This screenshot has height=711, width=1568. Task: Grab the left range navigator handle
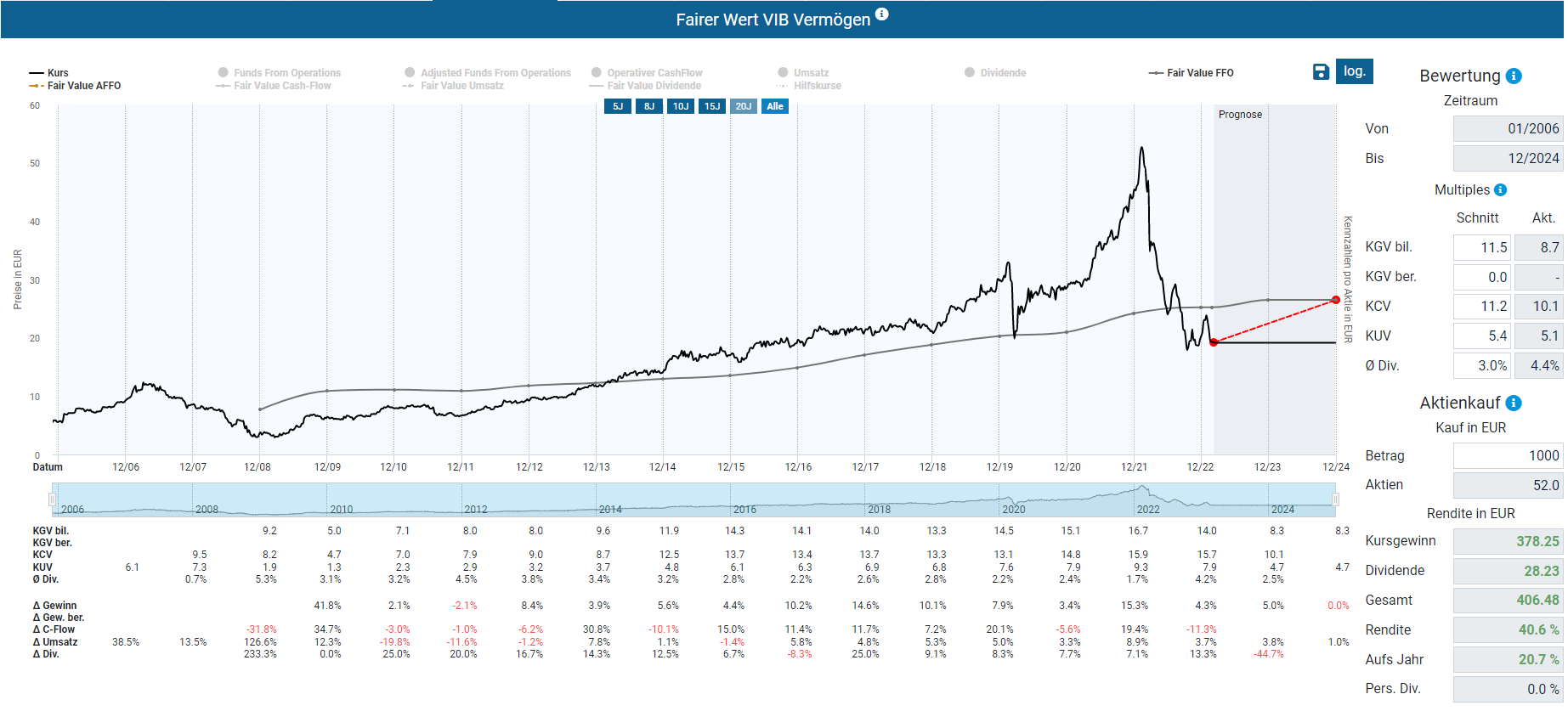click(53, 499)
